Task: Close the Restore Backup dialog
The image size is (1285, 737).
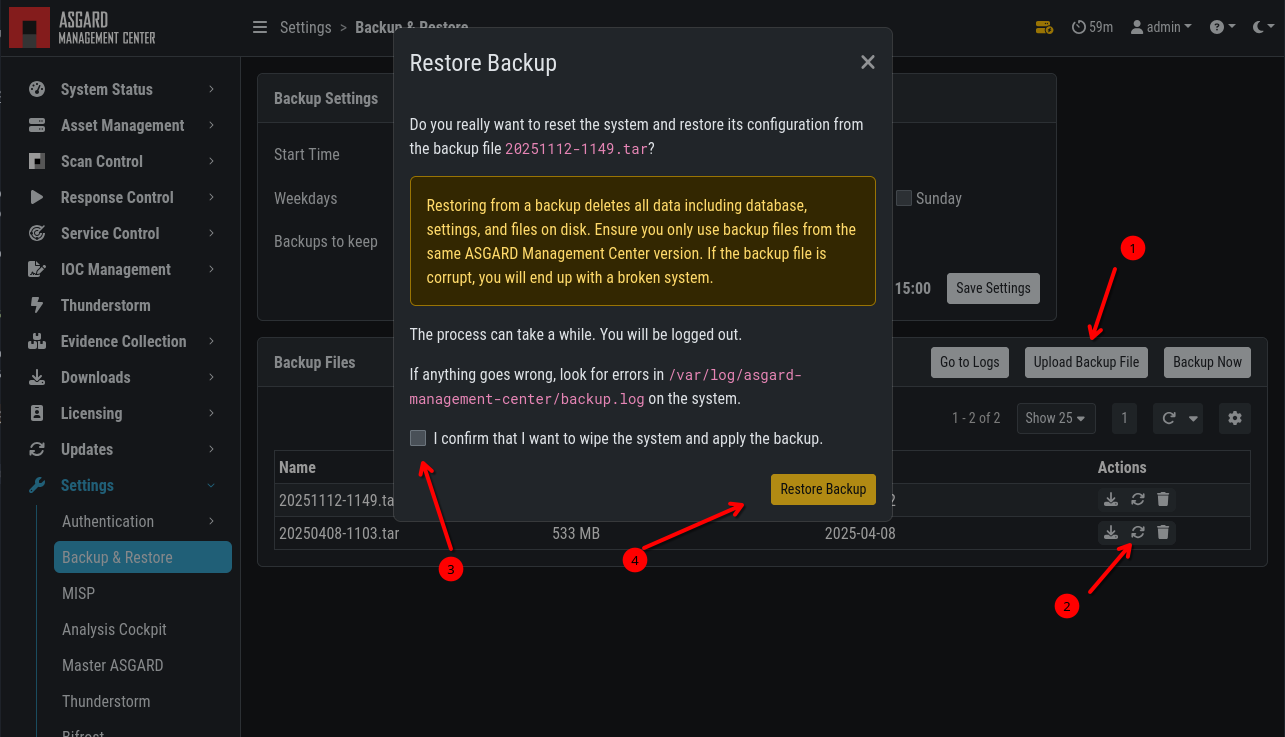Action: [868, 62]
